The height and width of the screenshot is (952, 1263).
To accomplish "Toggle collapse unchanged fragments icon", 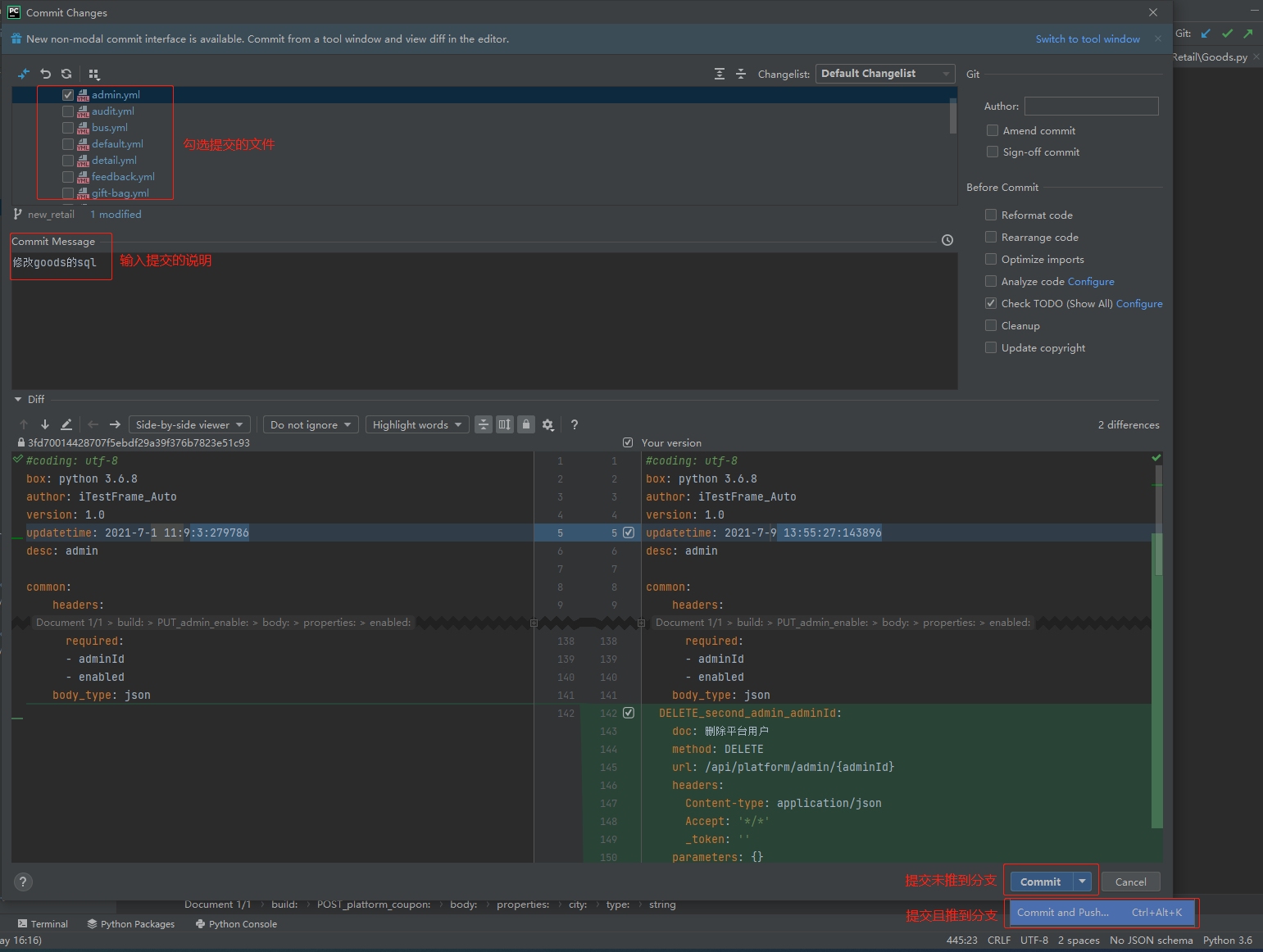I will point(484,424).
